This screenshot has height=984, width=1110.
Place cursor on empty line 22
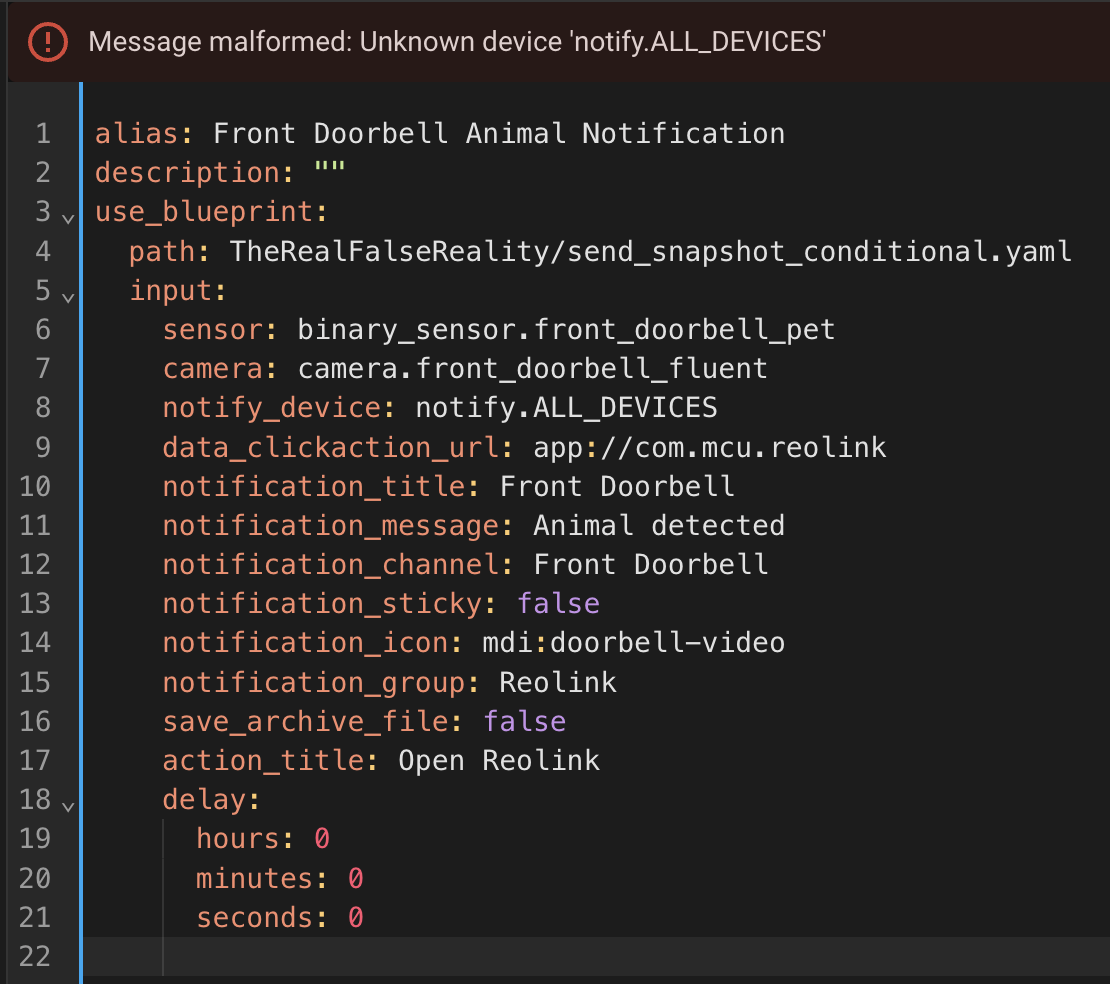click(x=400, y=957)
